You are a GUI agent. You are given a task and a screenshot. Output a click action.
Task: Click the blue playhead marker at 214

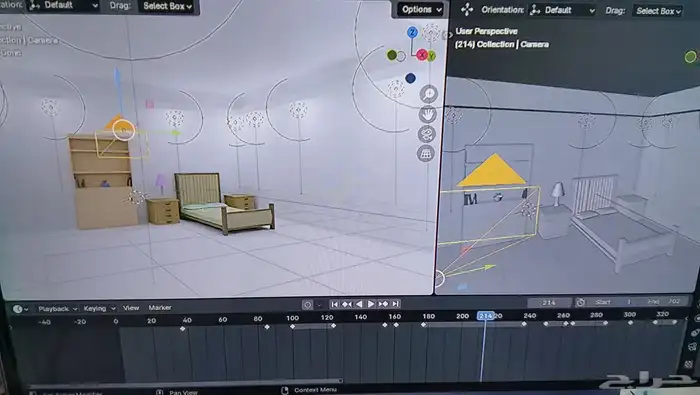485,316
